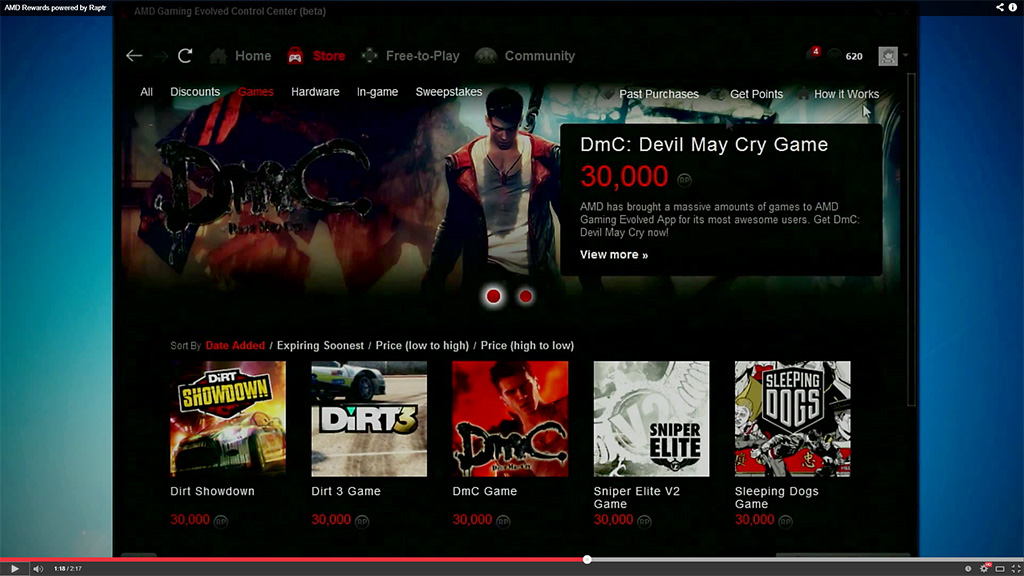Open the video quality settings gear
Viewport: 1024px width, 576px height.
pos(984,568)
